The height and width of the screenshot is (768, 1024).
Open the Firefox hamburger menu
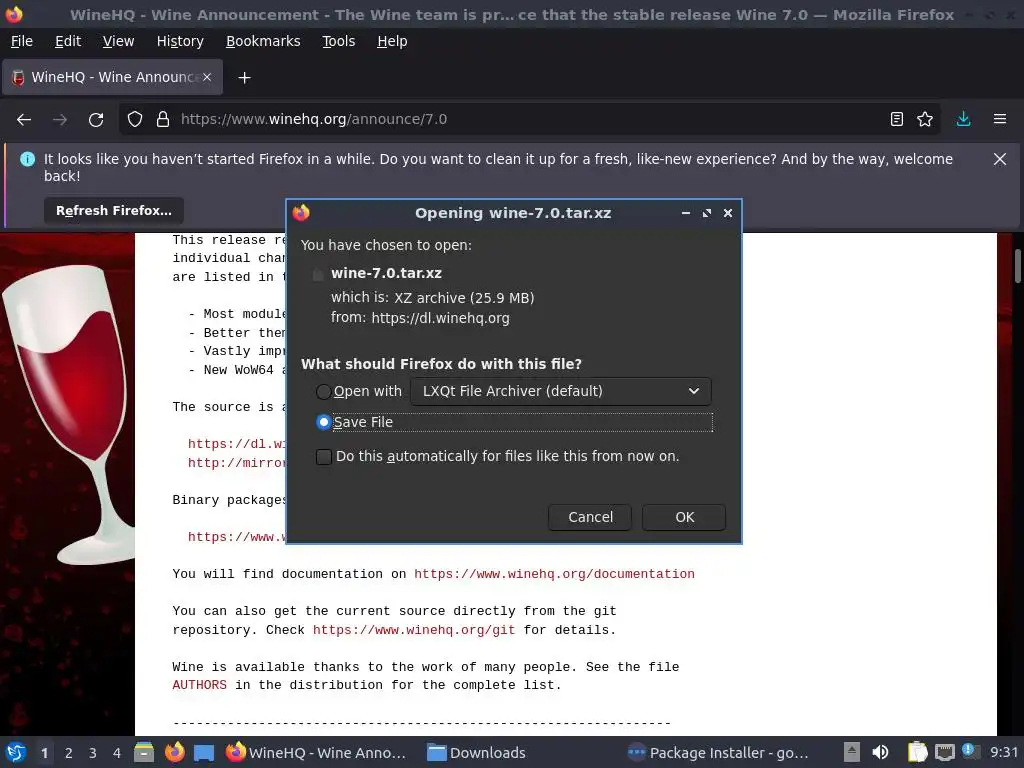(1000, 120)
